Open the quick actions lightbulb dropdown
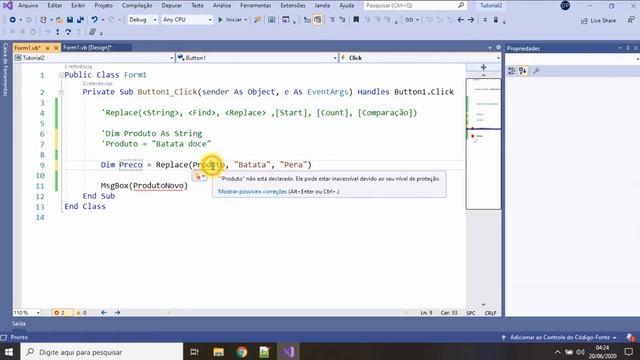 200,176
